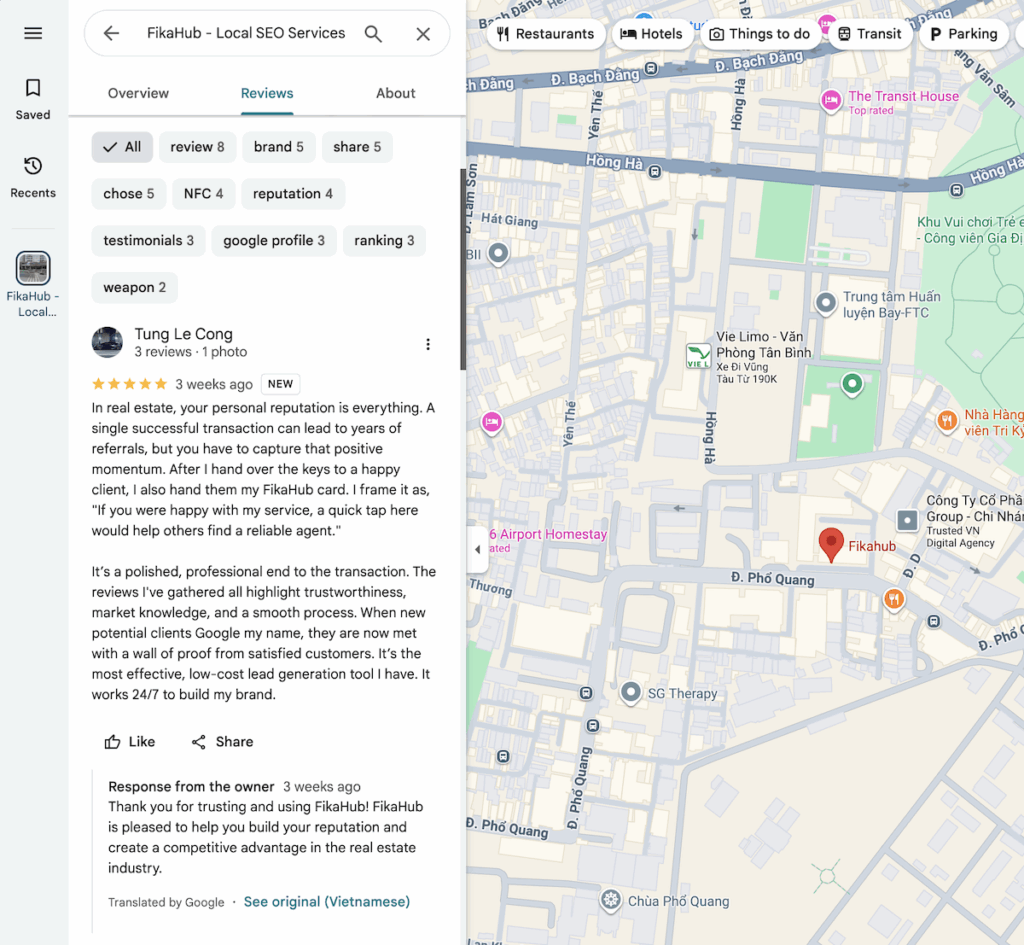Image resolution: width=1024 pixels, height=945 pixels.
Task: Click the SG Therapy map marker
Action: click(631, 692)
